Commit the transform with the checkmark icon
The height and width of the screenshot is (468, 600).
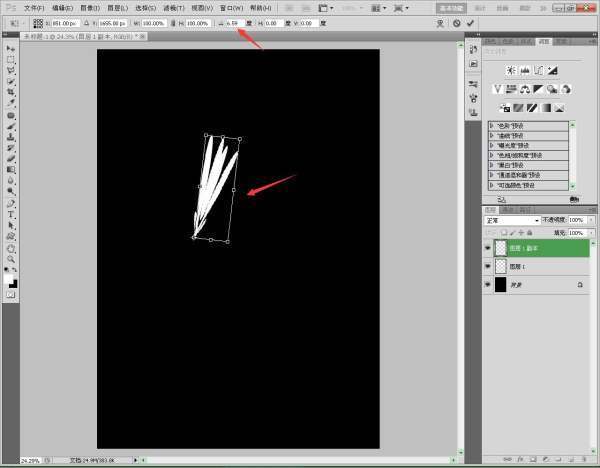coord(470,22)
